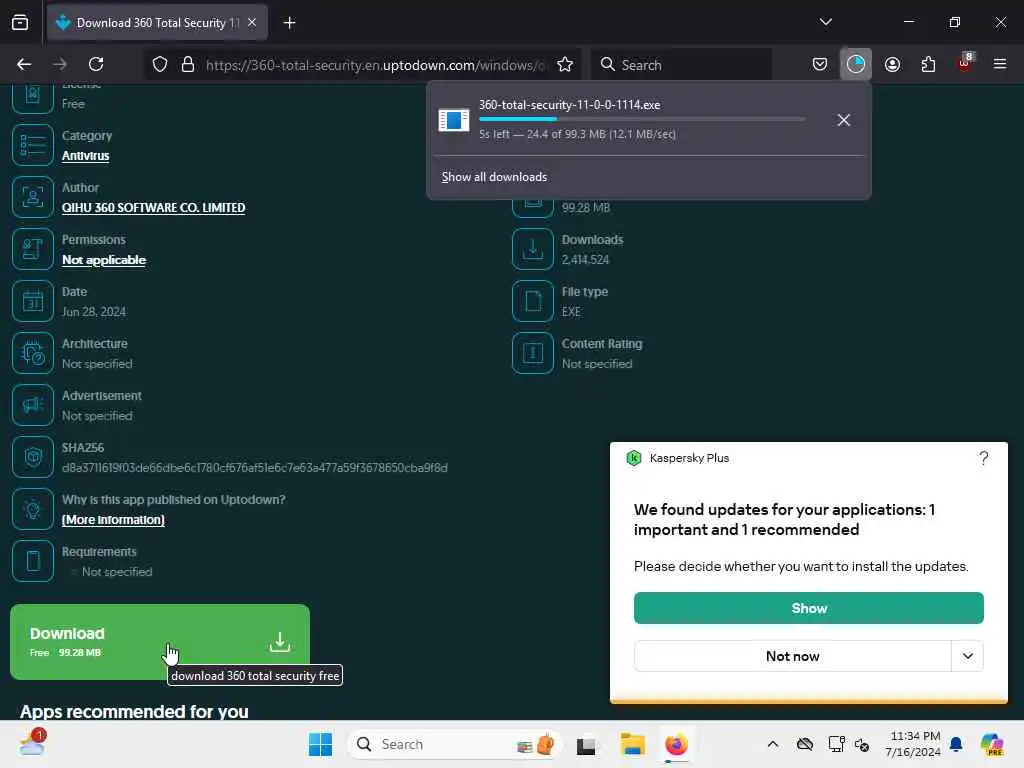Select the Download 360 Total Security tab
The width and height of the screenshot is (1024, 768).
(157, 23)
